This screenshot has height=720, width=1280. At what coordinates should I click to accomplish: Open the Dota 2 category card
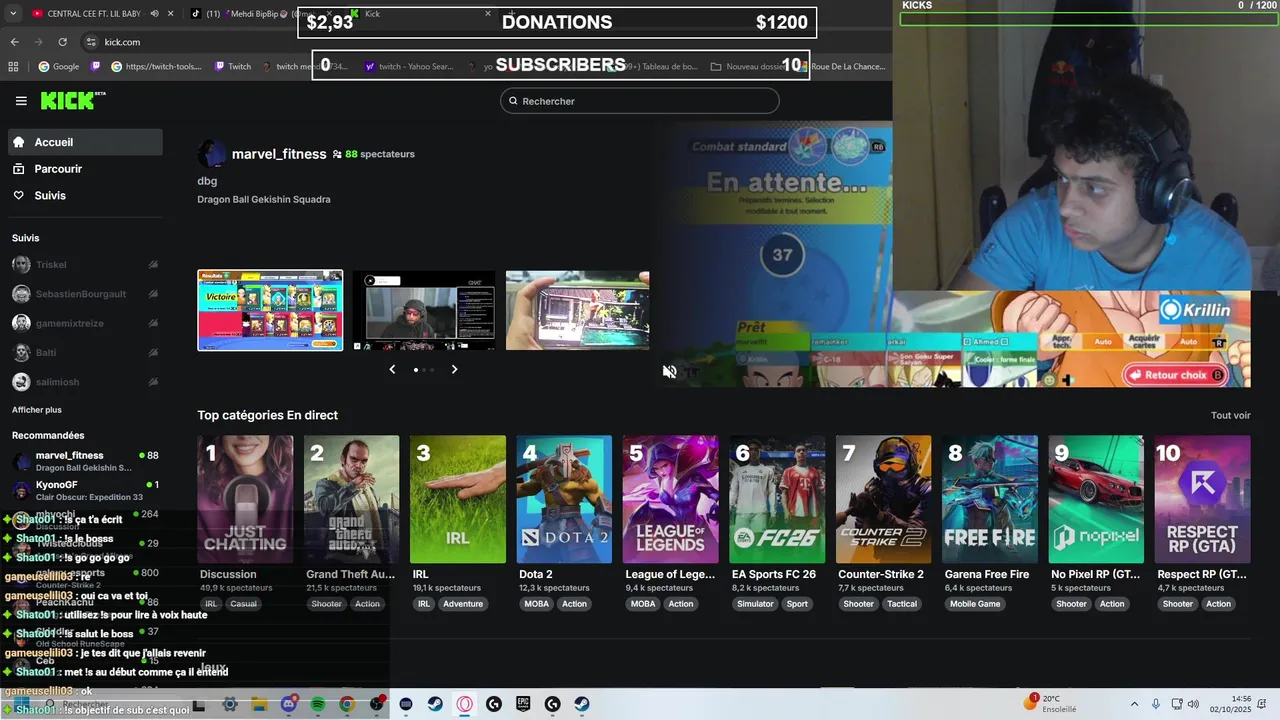coord(564,499)
